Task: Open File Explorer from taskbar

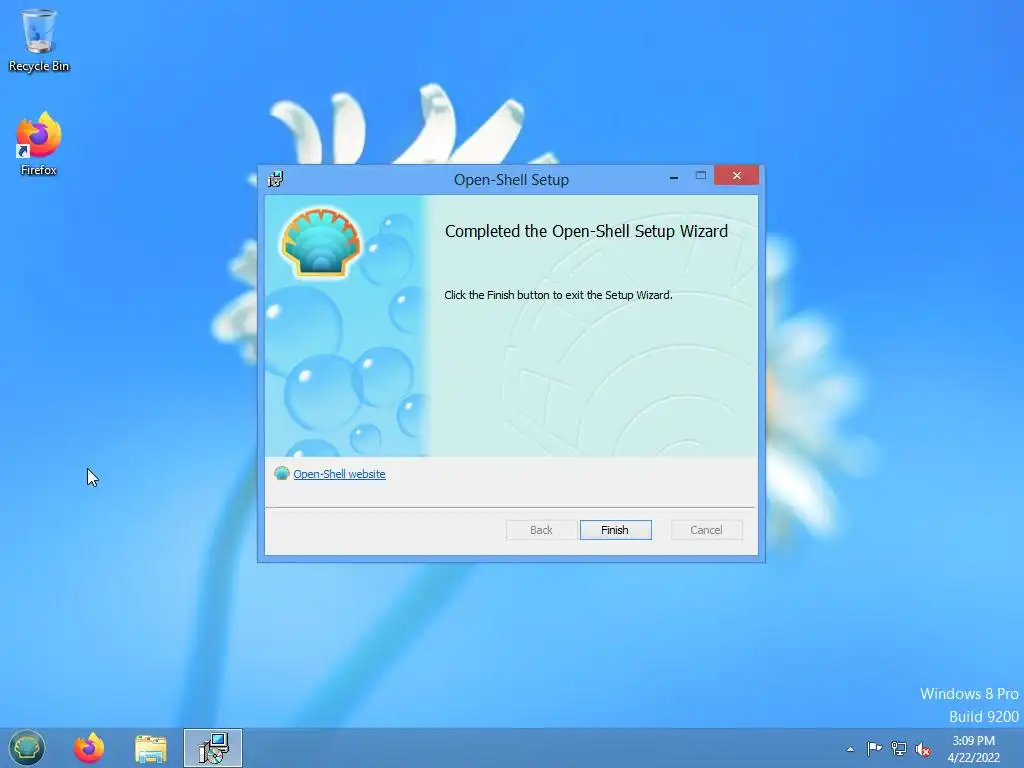Action: pyautogui.click(x=151, y=749)
